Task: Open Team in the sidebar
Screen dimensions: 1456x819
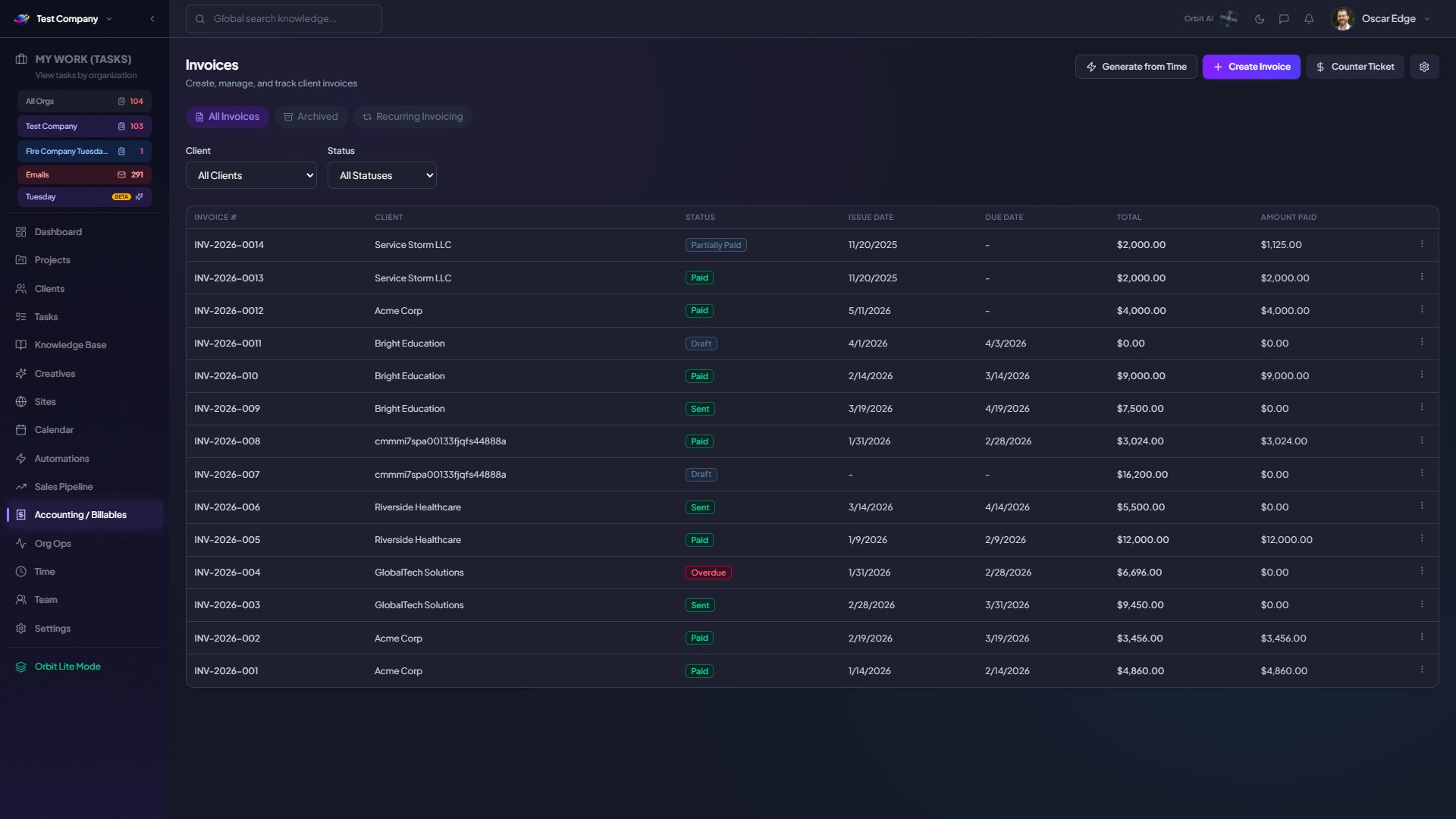Action: (84, 600)
